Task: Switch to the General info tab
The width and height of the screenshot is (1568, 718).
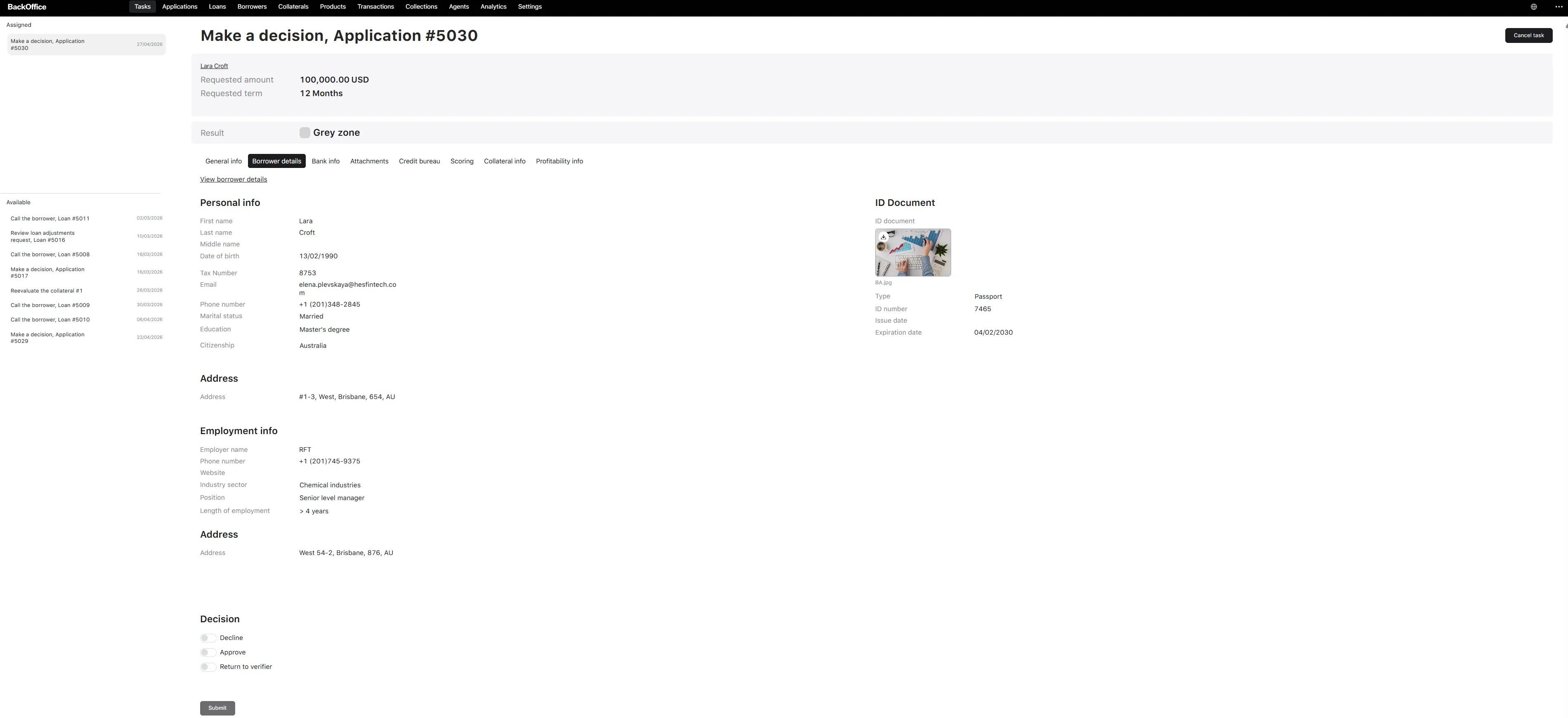Action: click(223, 161)
